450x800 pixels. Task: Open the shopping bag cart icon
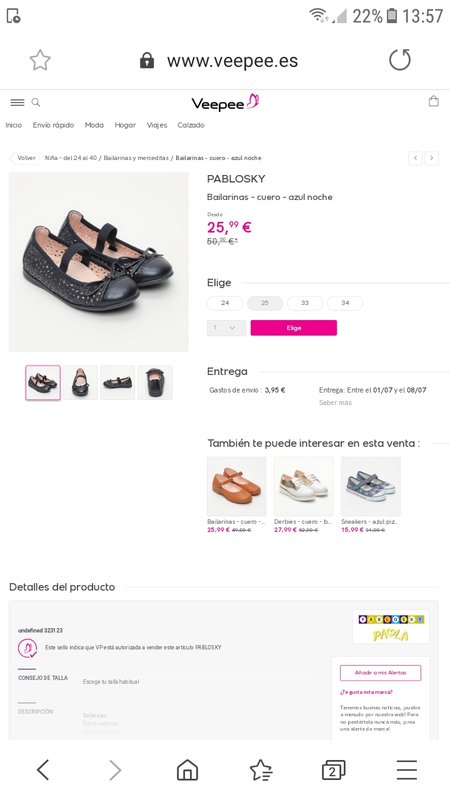coord(433,101)
